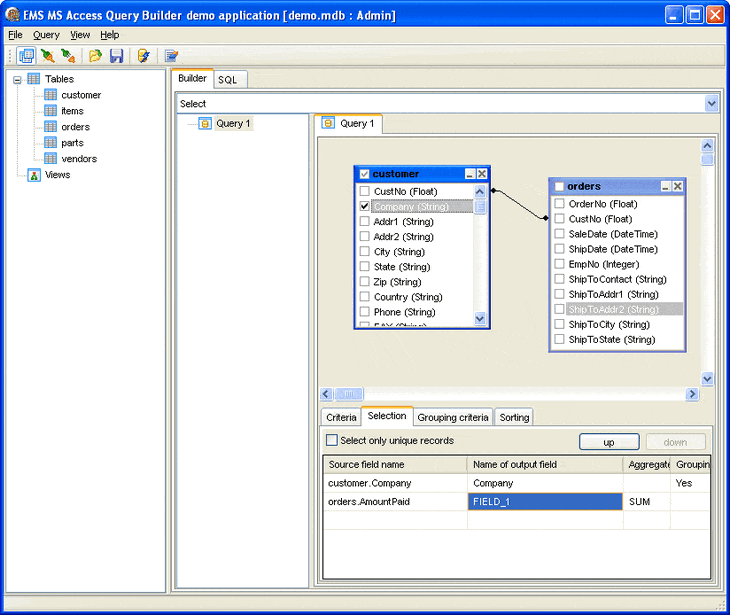Click the horizontal scrollbar thumb in diagram
This screenshot has width=730, height=615.
point(349,394)
